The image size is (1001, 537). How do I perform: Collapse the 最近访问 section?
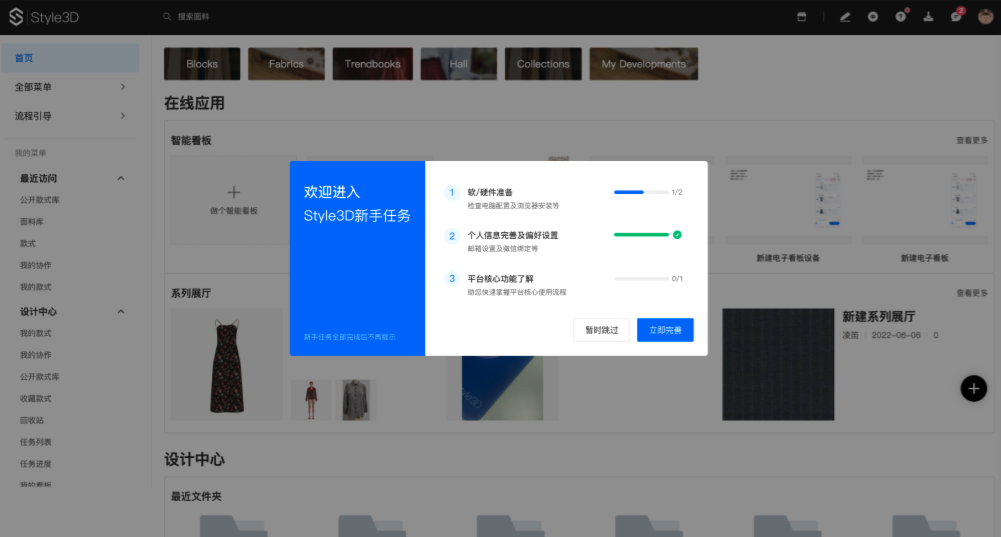tap(121, 179)
